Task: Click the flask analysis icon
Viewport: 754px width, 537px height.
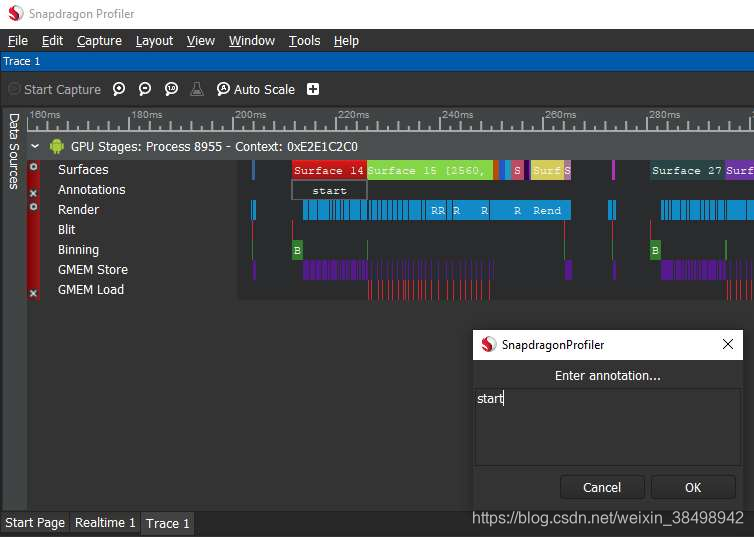Action: (197, 89)
